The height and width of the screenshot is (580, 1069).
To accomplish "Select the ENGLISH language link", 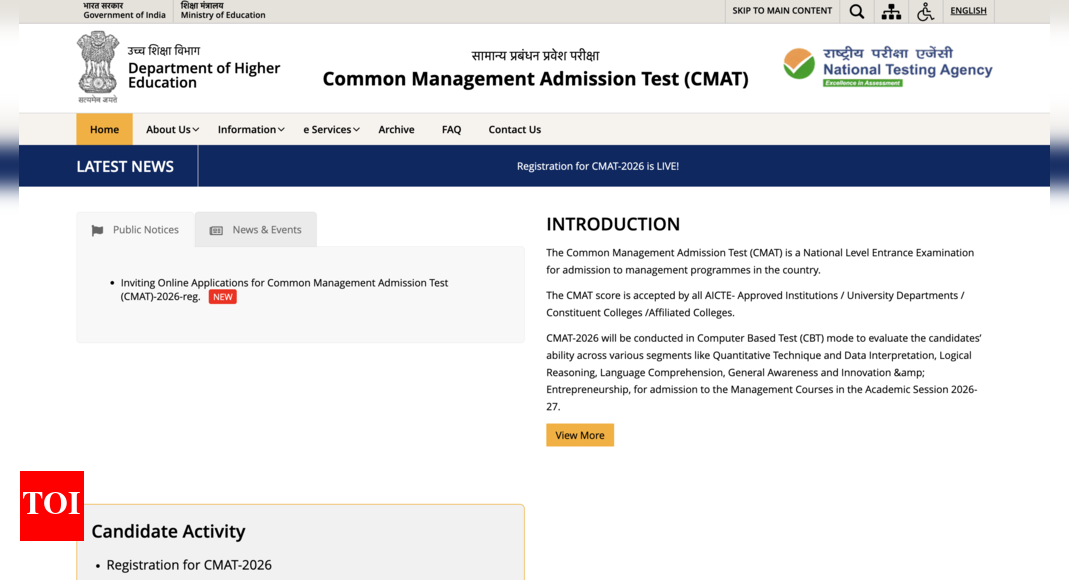I will (967, 11).
